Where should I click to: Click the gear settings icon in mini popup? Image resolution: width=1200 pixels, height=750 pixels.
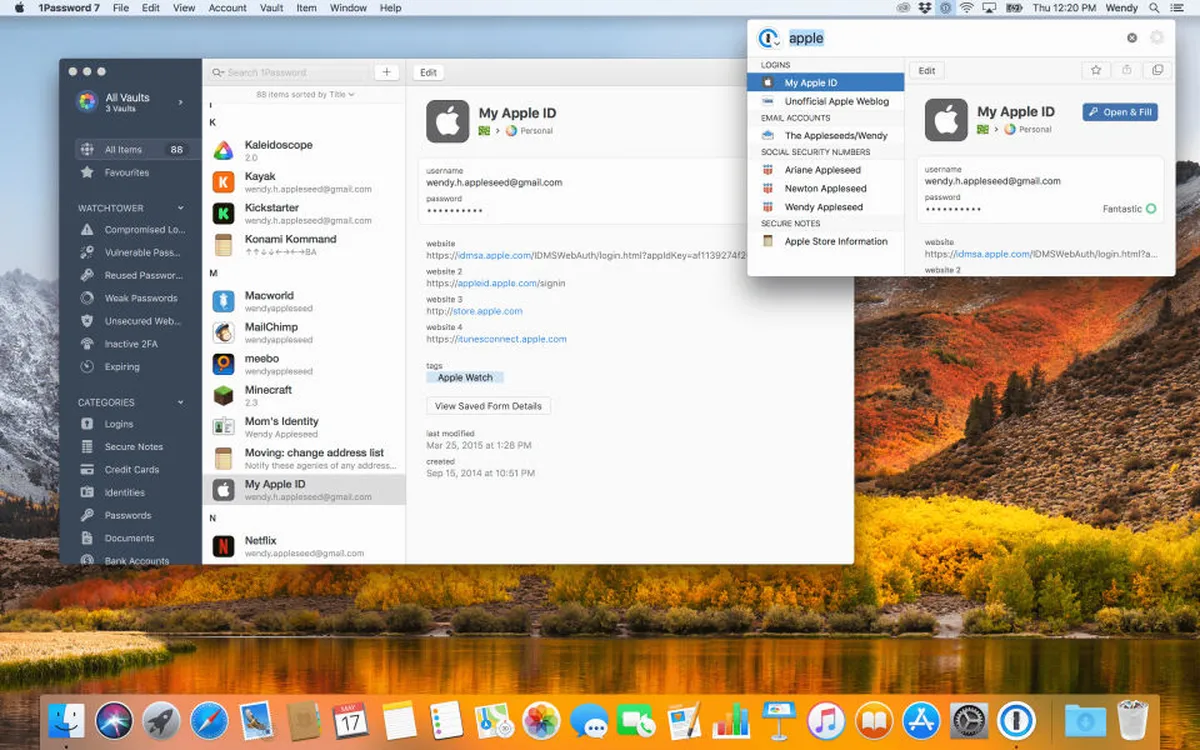point(1157,38)
